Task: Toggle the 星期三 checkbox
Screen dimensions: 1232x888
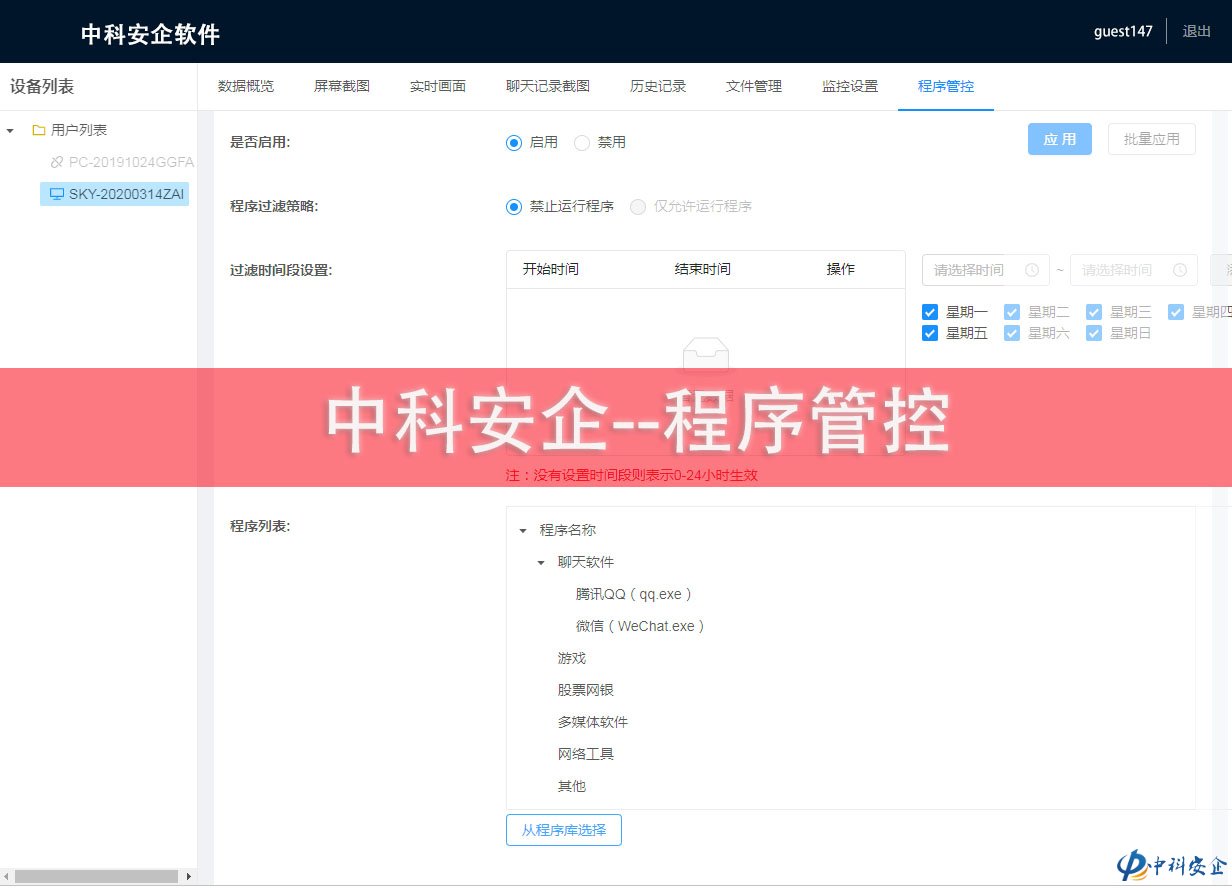Action: [1094, 312]
